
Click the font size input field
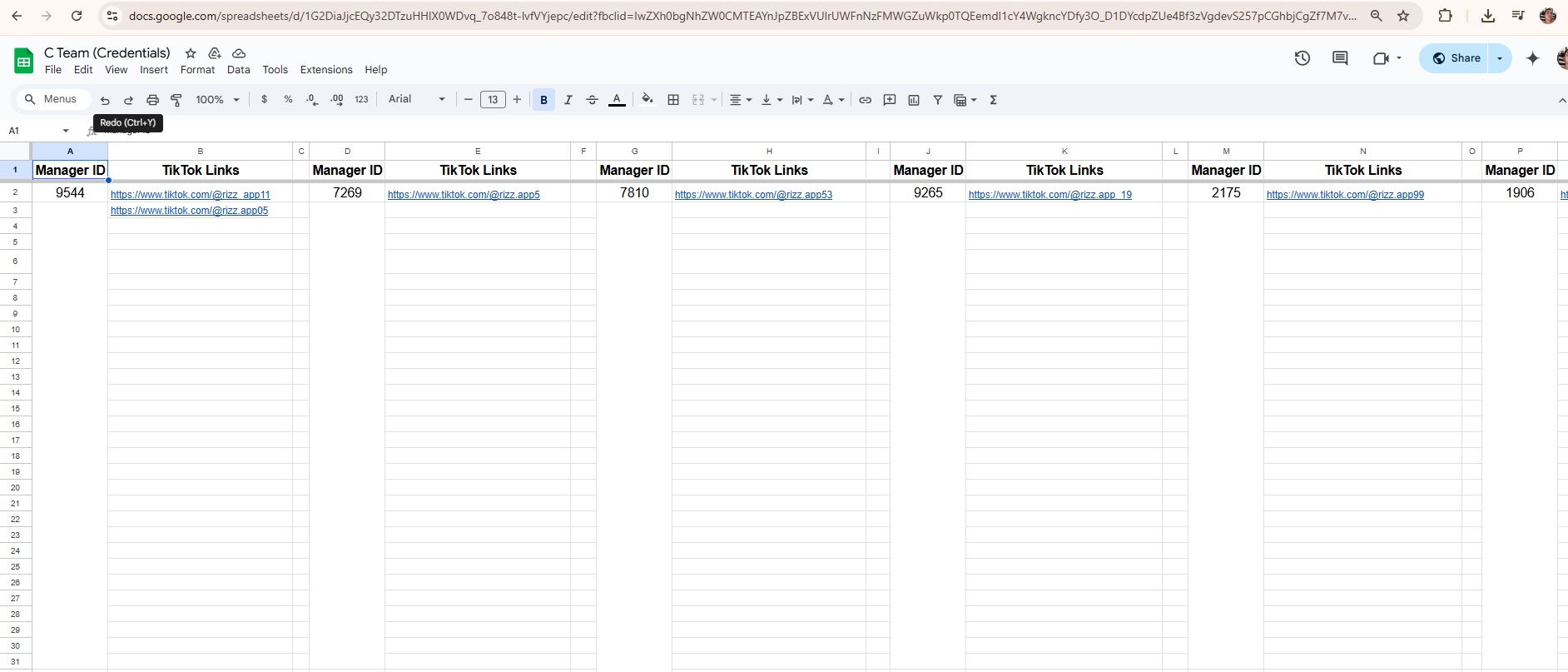[493, 100]
